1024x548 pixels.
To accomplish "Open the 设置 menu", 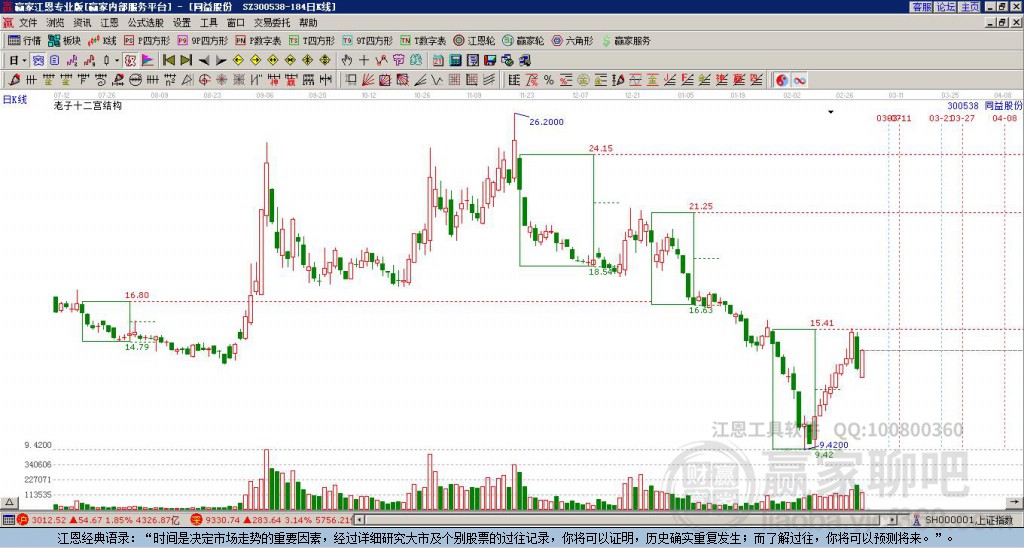I will (182, 23).
